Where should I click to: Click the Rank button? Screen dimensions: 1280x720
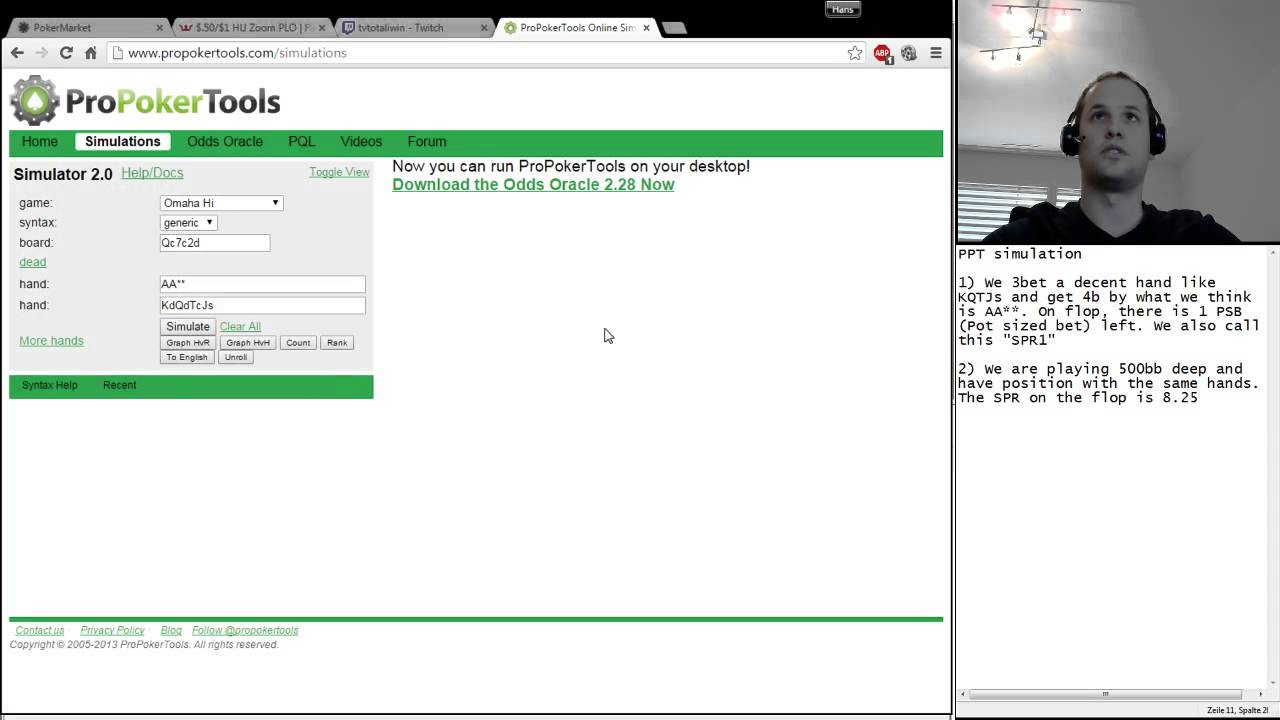tap(337, 343)
